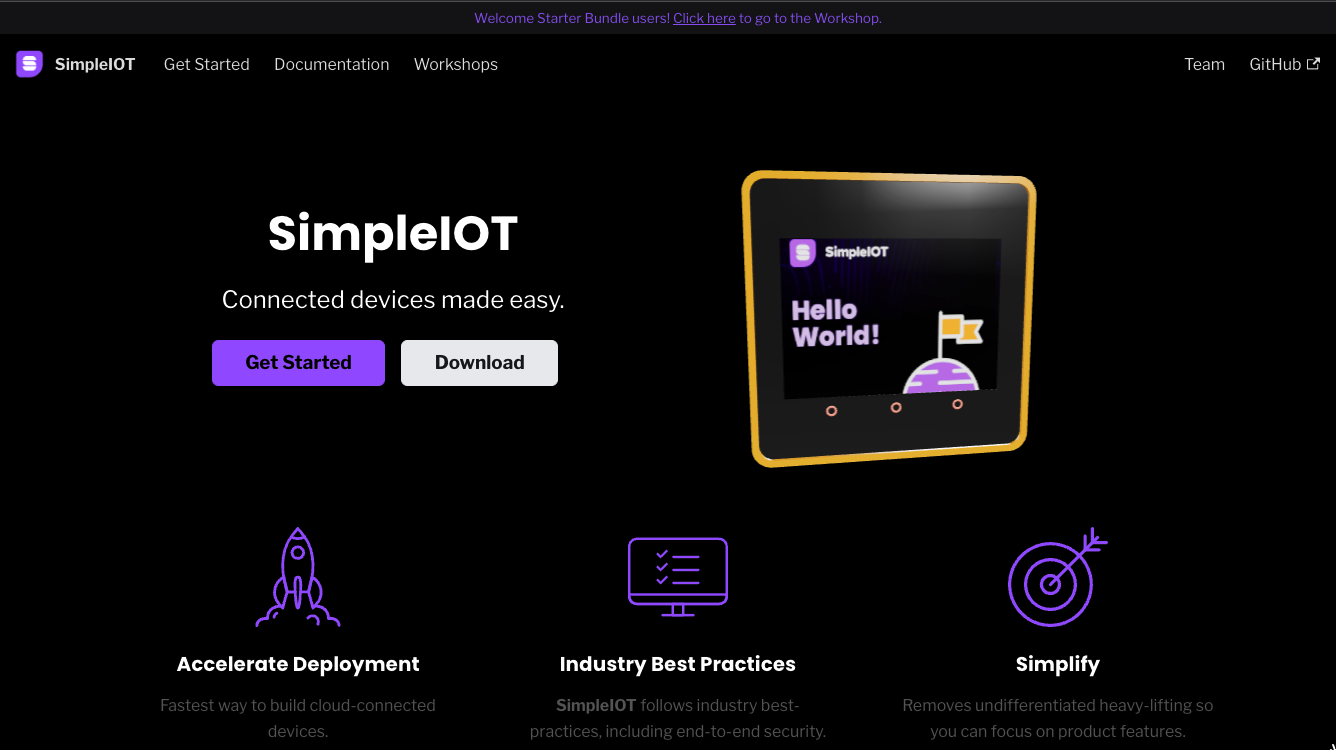The width and height of the screenshot is (1336, 750).
Task: Click the external-link icon next to GitHub
Action: point(1315,63)
